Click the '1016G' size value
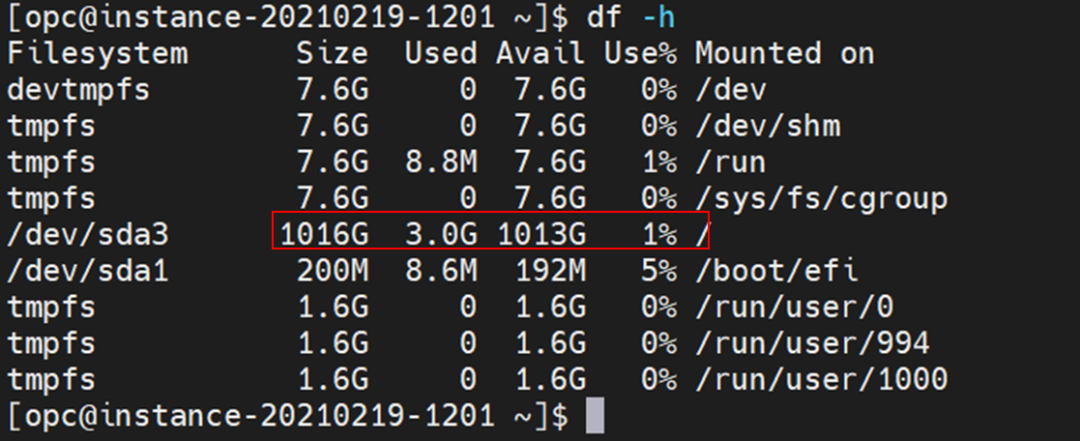Screen dimensions: 1080x441 tap(323, 236)
